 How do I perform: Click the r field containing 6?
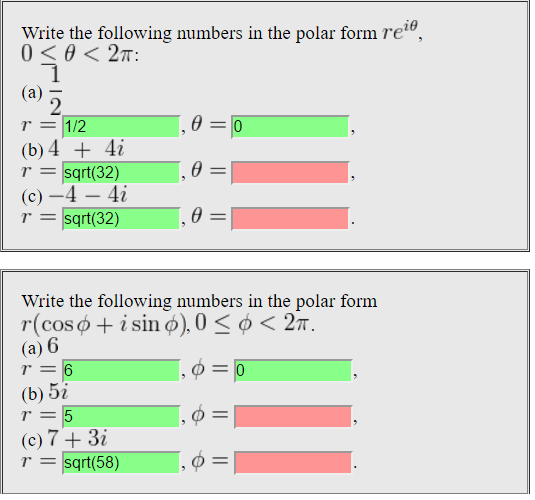[x=121, y=370]
